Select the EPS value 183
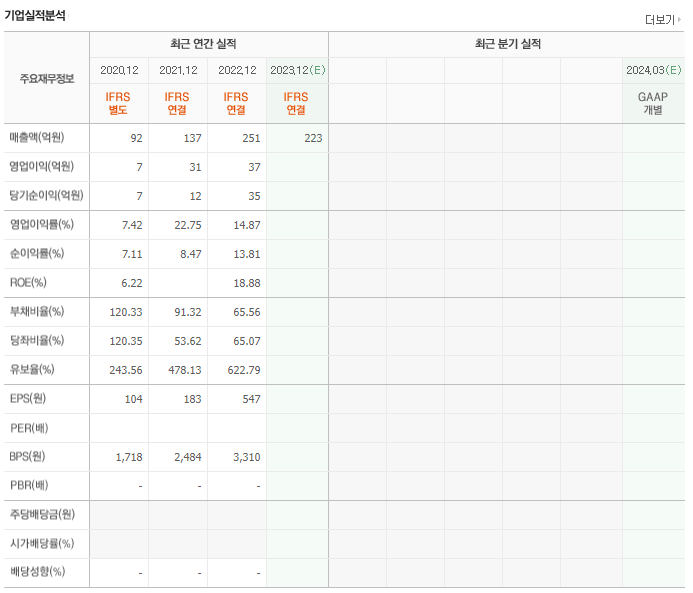The height and width of the screenshot is (593, 693). [193, 399]
